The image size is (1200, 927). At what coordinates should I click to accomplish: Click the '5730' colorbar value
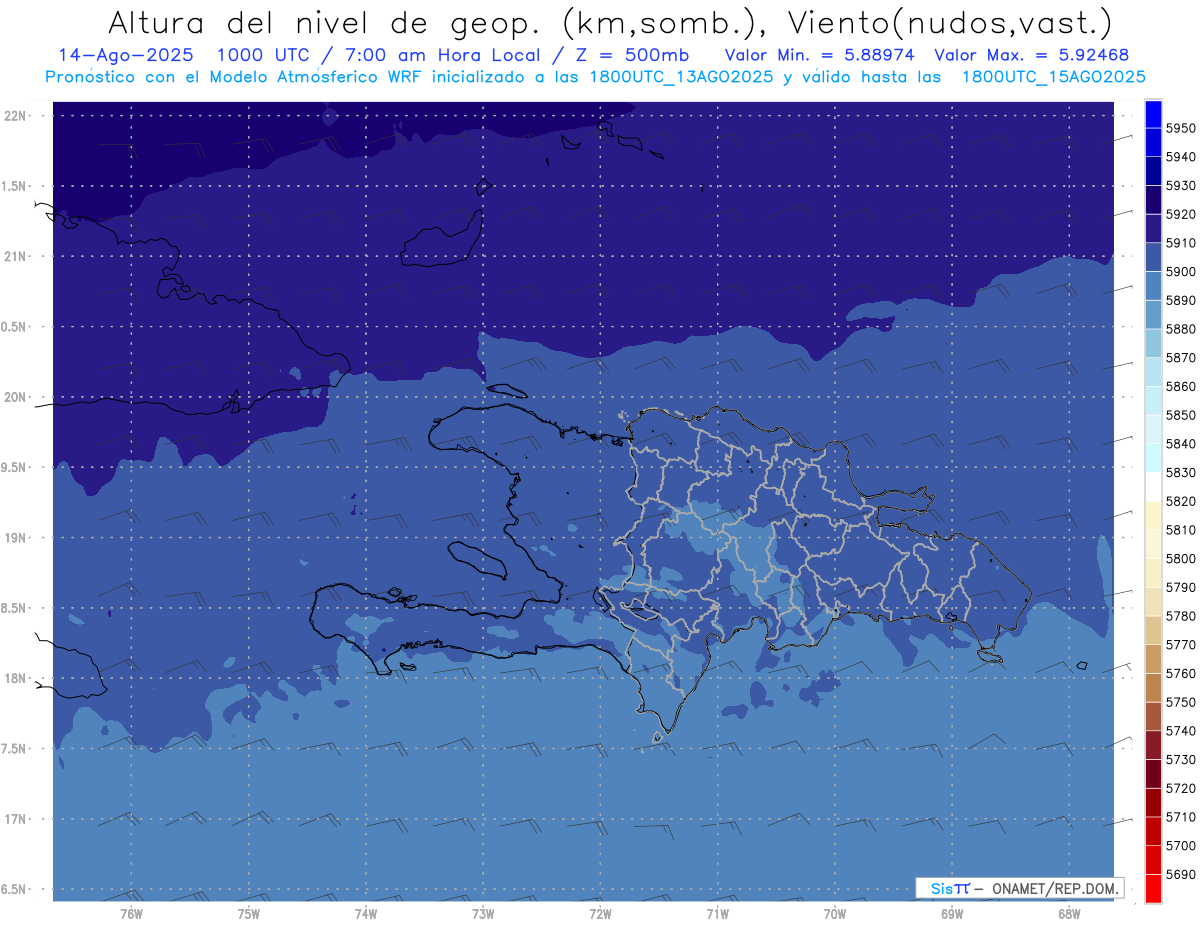pyautogui.click(x=1180, y=760)
